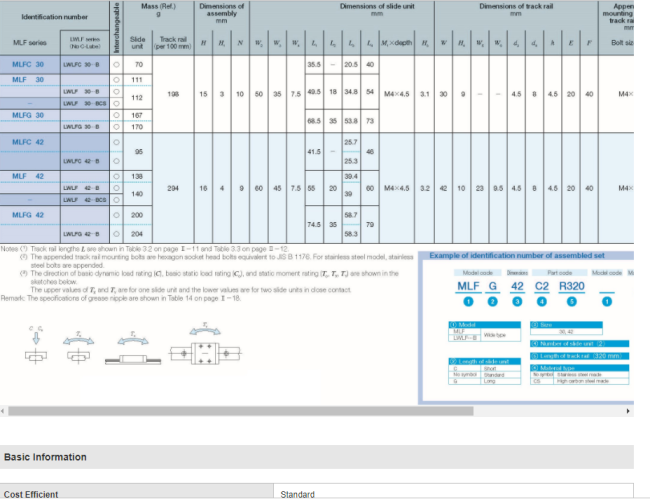This screenshot has width=650, height=499.
Task: Click the MLF 42 model name
Action: tap(28, 176)
